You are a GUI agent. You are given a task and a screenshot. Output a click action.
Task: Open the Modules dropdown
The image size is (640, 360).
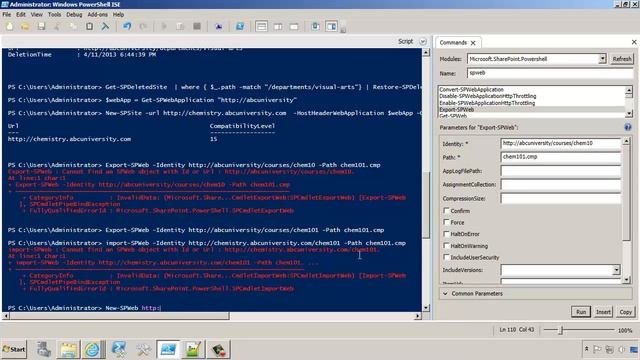(602, 59)
